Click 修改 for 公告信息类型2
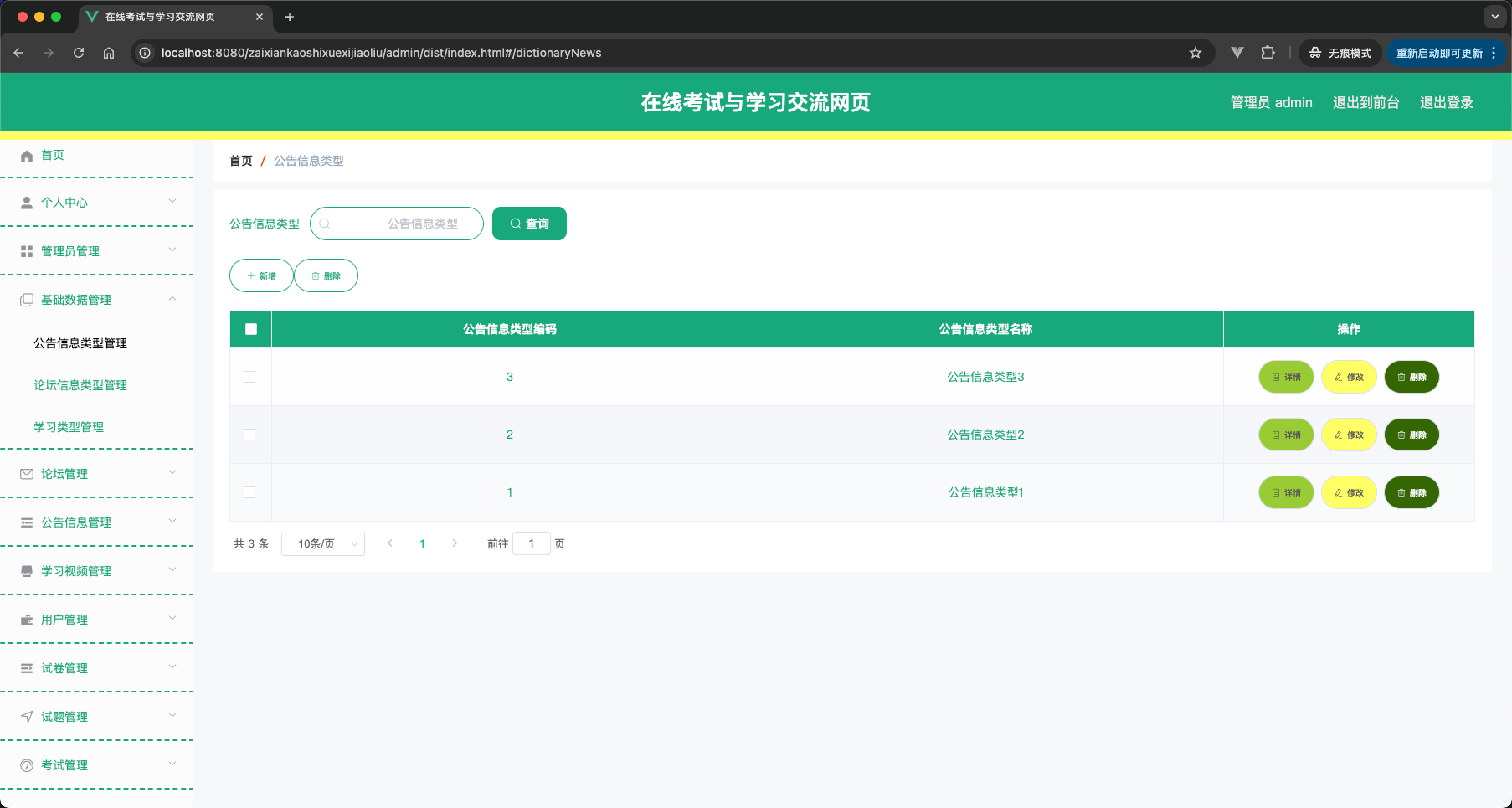The image size is (1512, 808). point(1349,435)
